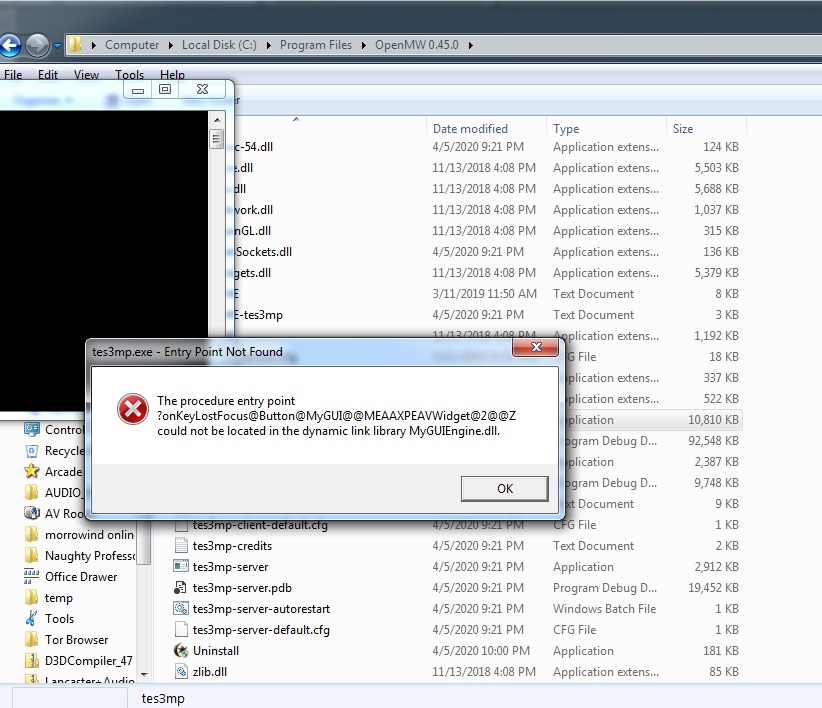Open the Tools folder in the navigation pane
The width and height of the screenshot is (822, 708).
(x=59, y=618)
